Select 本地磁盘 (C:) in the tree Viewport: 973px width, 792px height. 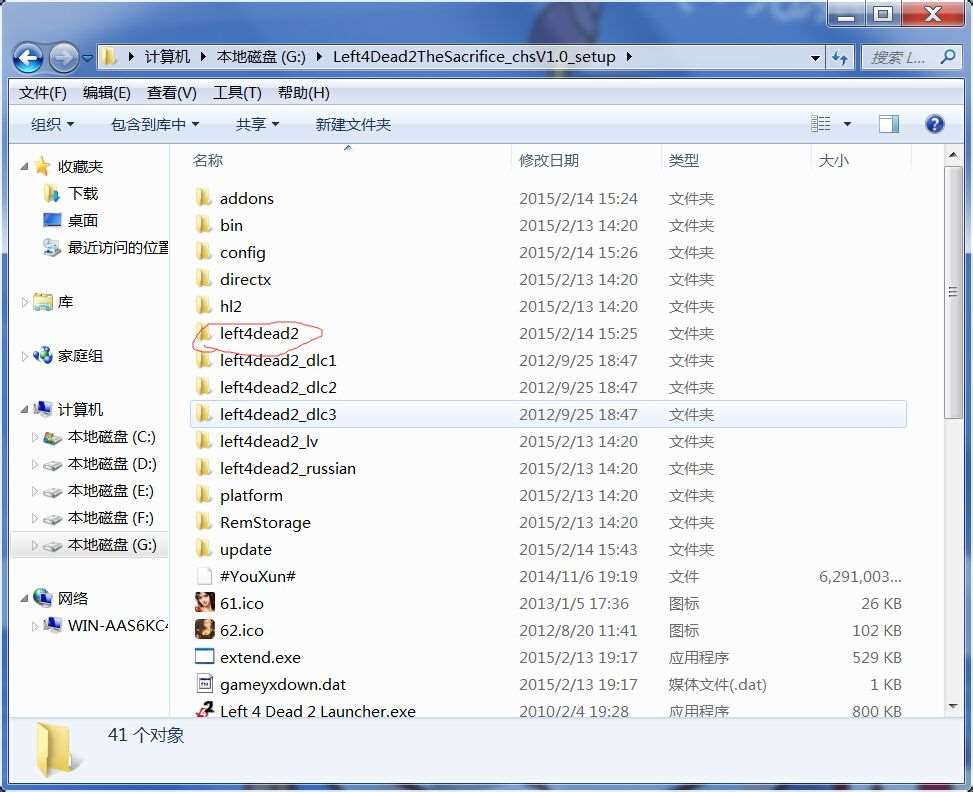[112, 437]
